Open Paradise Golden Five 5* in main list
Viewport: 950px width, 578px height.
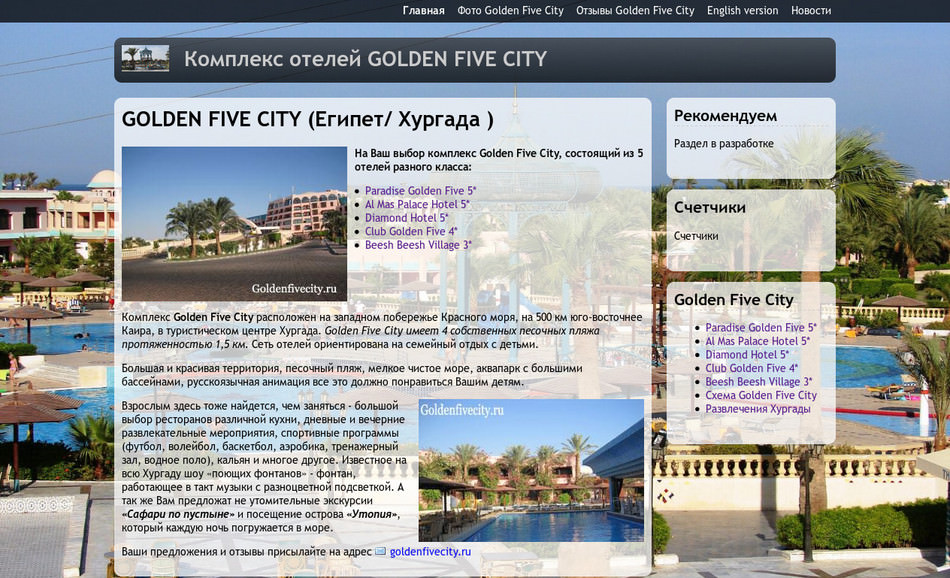click(420, 191)
